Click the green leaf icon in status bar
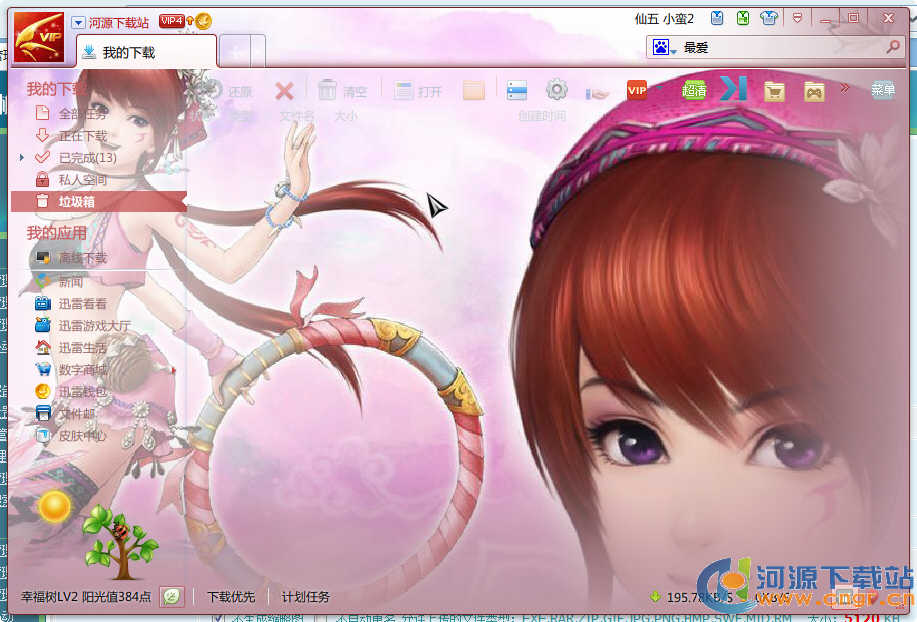Screen dimensions: 917x622 click(171, 596)
